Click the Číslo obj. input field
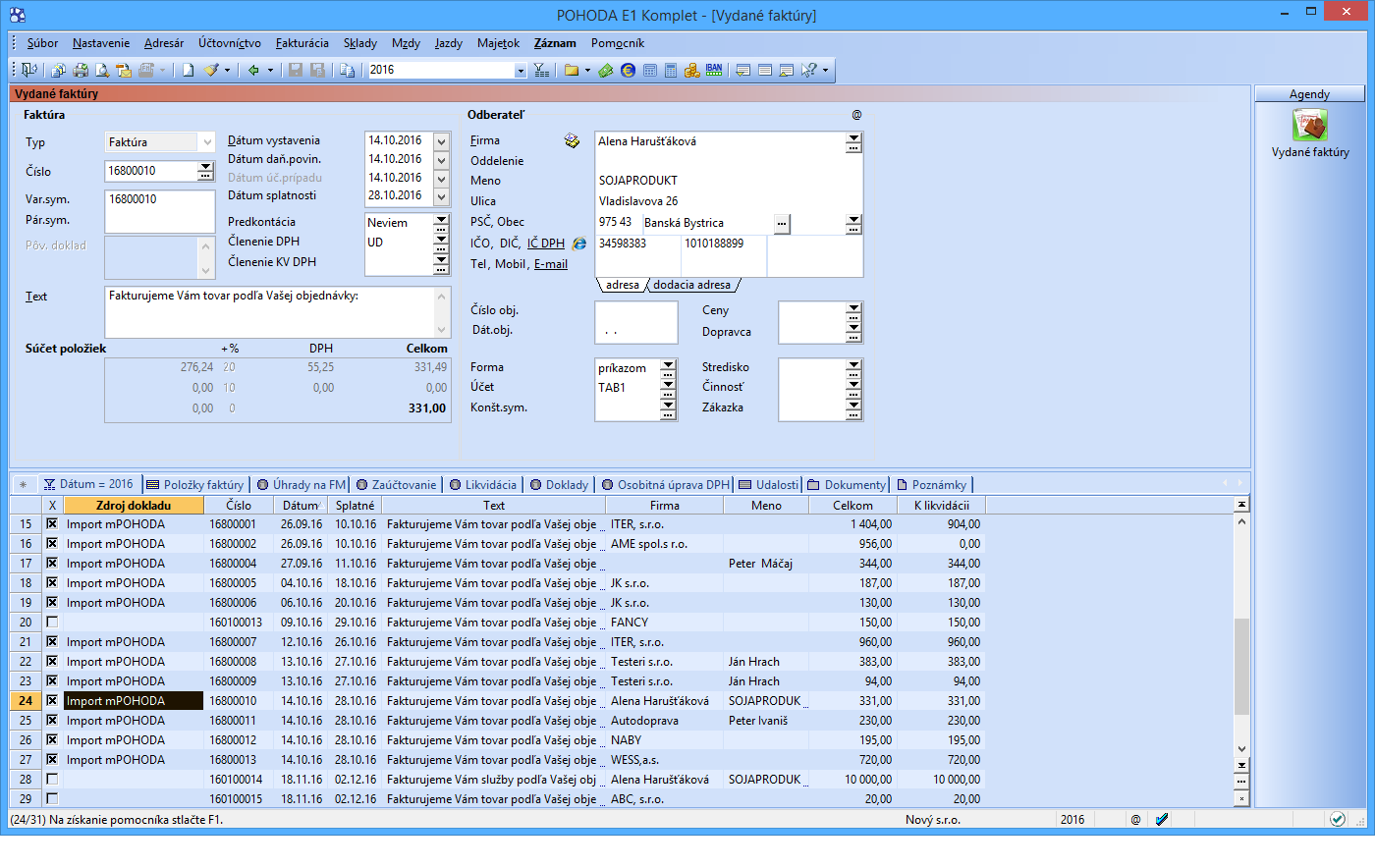The image size is (1375, 868). (x=636, y=312)
